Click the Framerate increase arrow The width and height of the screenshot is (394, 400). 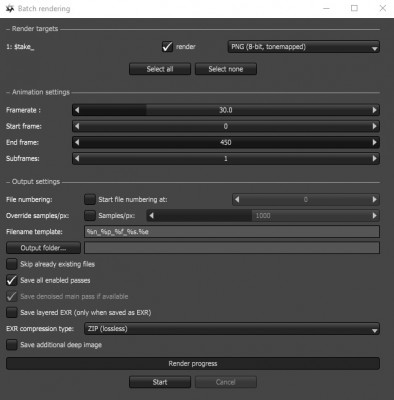(374, 110)
